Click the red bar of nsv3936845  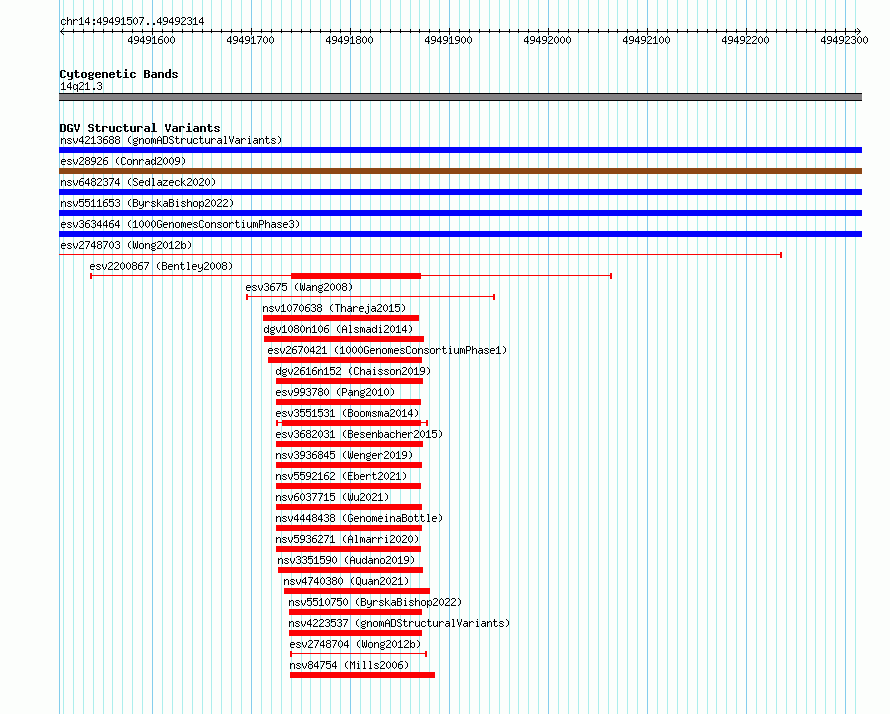tap(349, 465)
